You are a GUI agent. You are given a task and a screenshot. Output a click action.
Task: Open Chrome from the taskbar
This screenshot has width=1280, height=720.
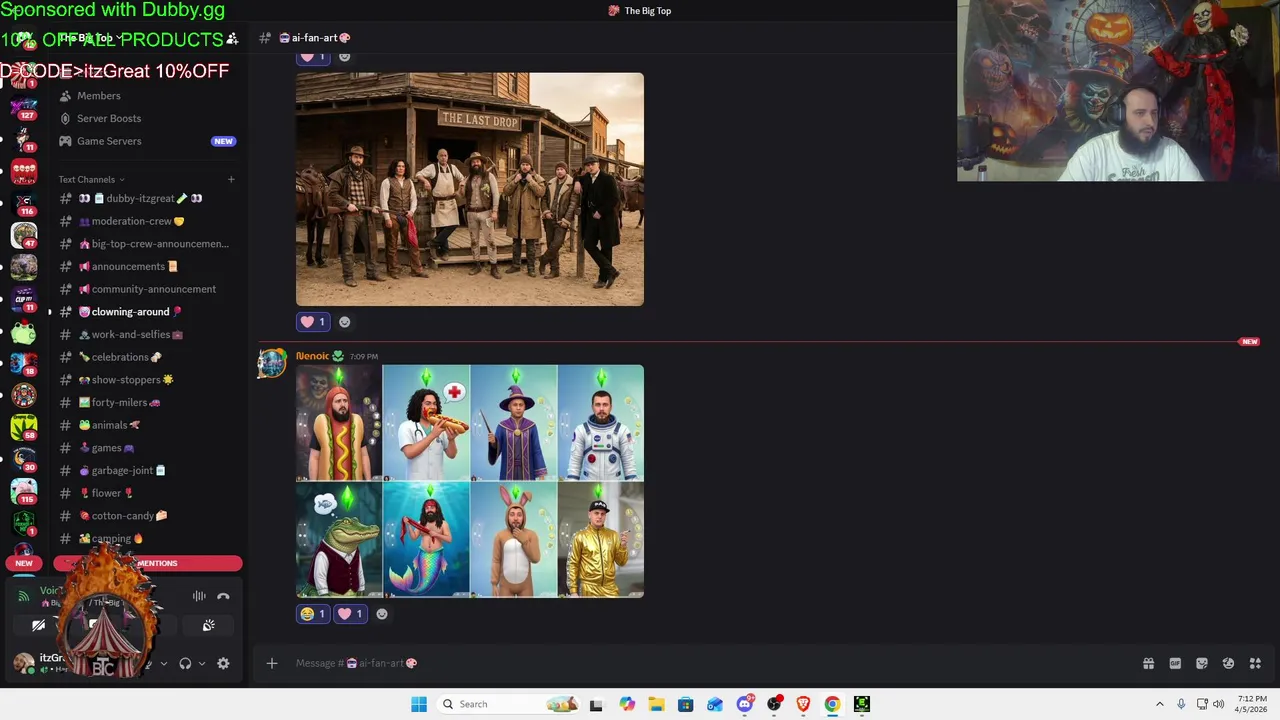[x=832, y=704]
